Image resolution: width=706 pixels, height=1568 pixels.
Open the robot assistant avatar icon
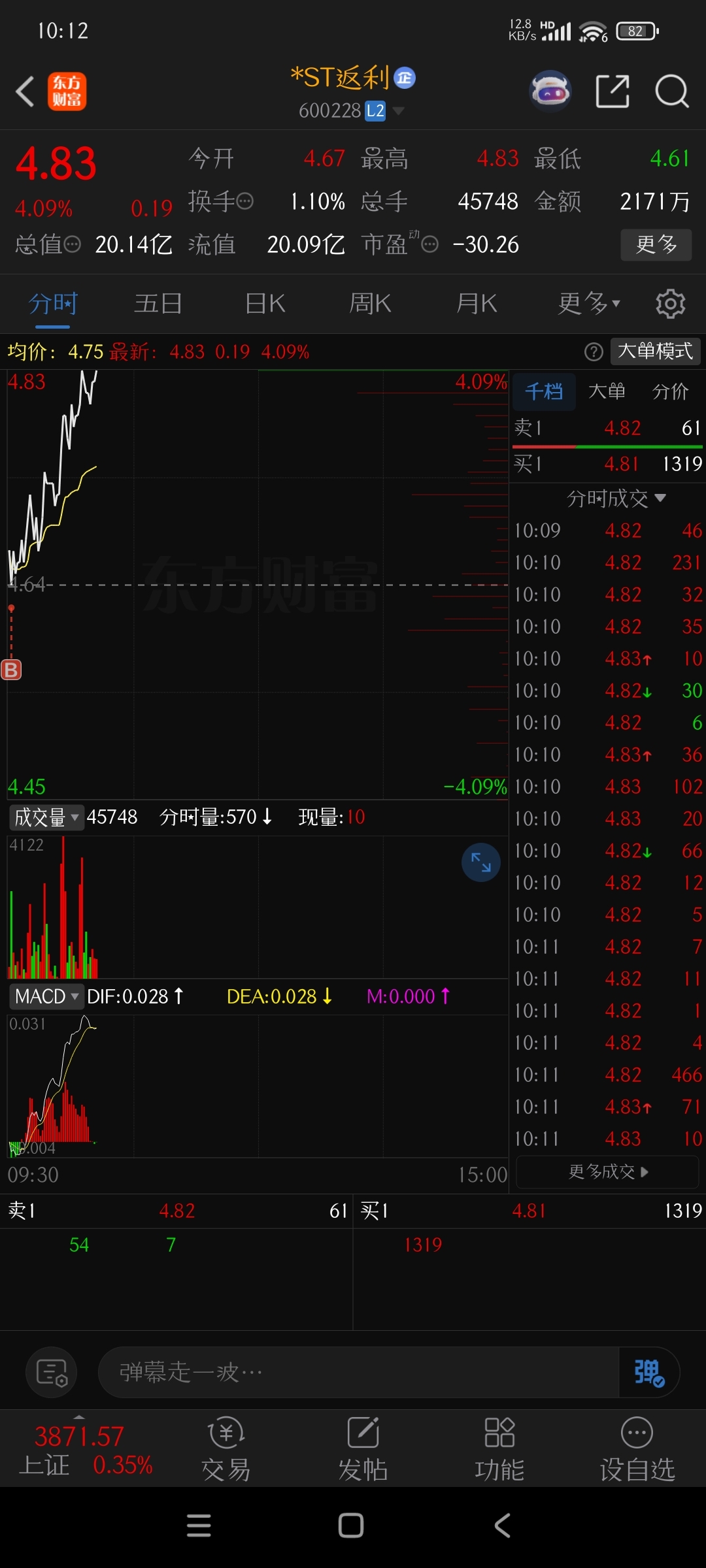550,91
